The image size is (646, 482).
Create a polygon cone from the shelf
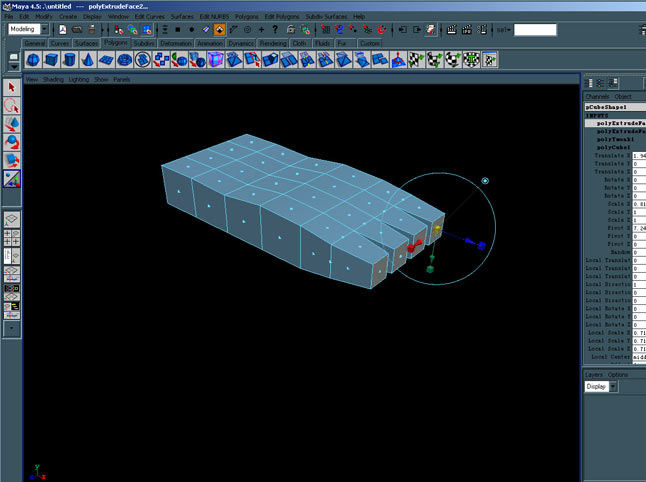pyautogui.click(x=87, y=60)
